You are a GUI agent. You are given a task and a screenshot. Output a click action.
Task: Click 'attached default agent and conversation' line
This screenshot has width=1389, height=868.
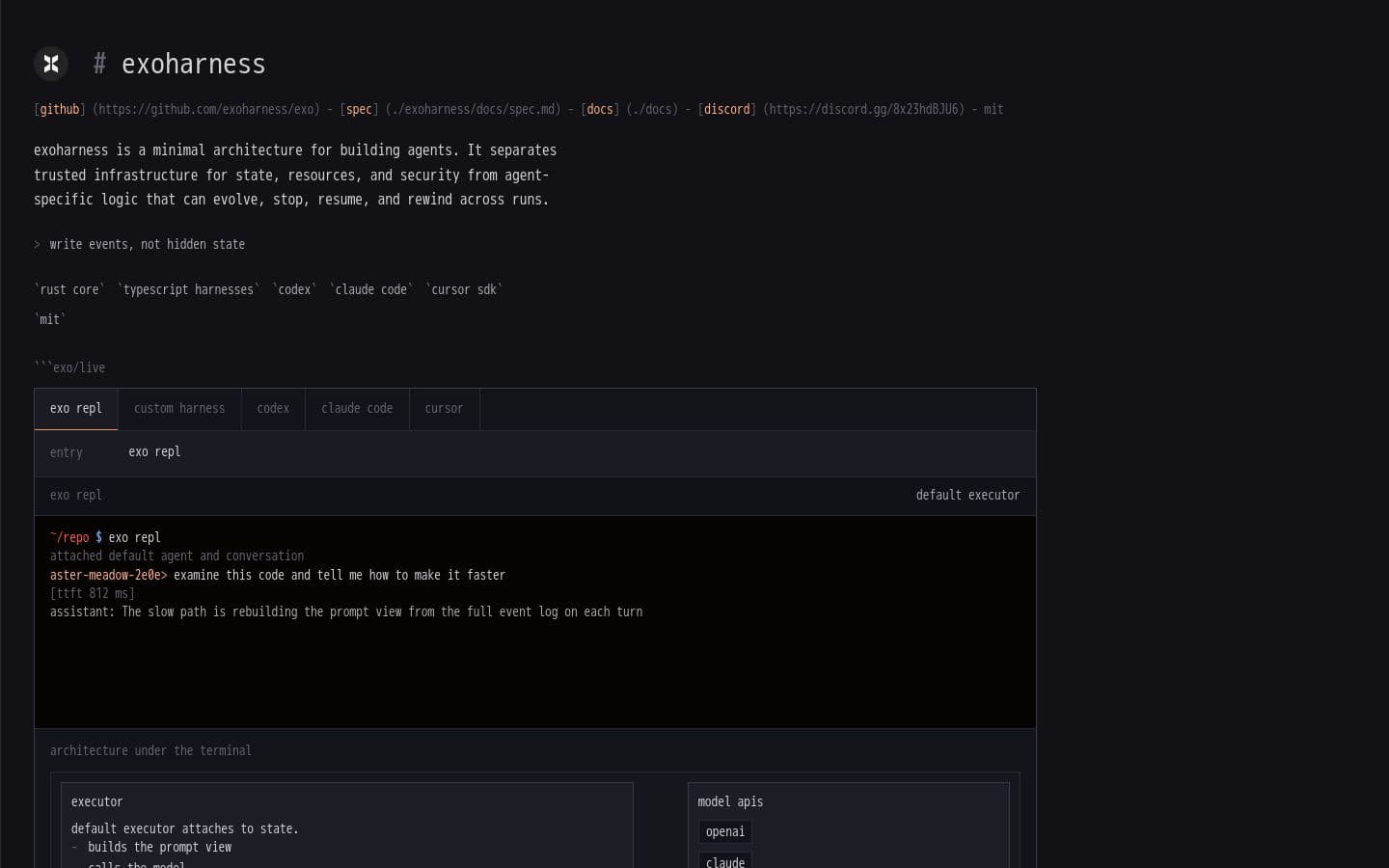point(177,556)
